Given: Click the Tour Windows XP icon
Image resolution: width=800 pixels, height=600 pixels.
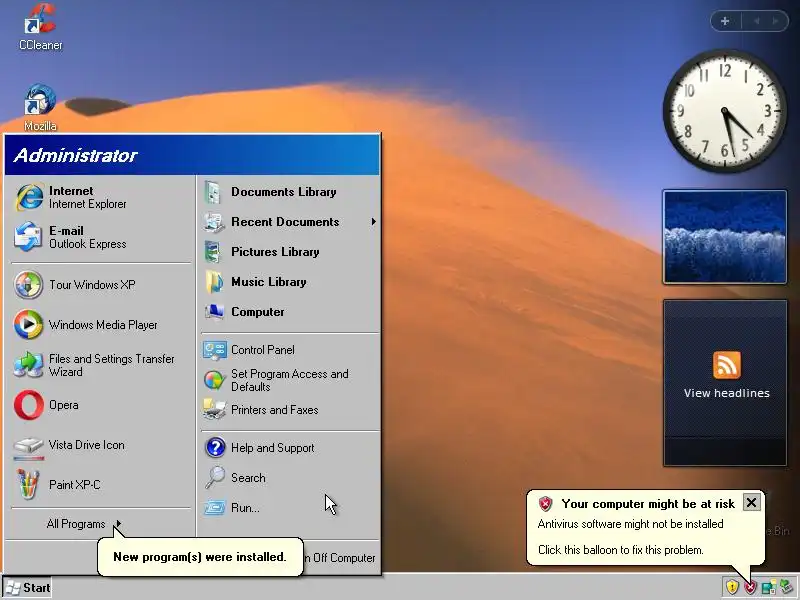Looking at the screenshot, I should [28, 284].
